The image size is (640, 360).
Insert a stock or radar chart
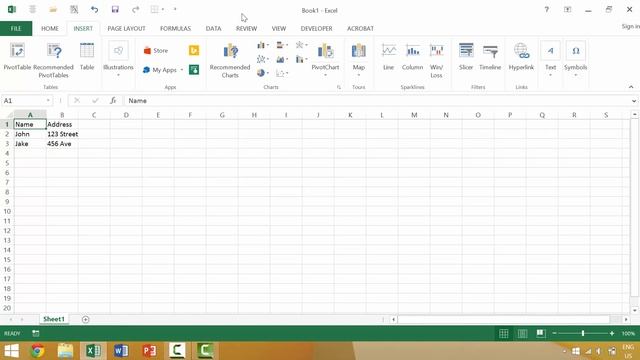[x=301, y=45]
